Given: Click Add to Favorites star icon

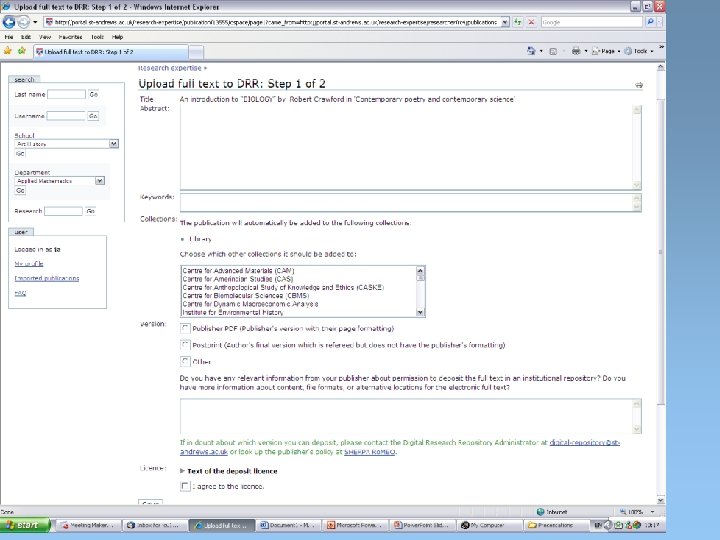Looking at the screenshot, I should point(22,51).
